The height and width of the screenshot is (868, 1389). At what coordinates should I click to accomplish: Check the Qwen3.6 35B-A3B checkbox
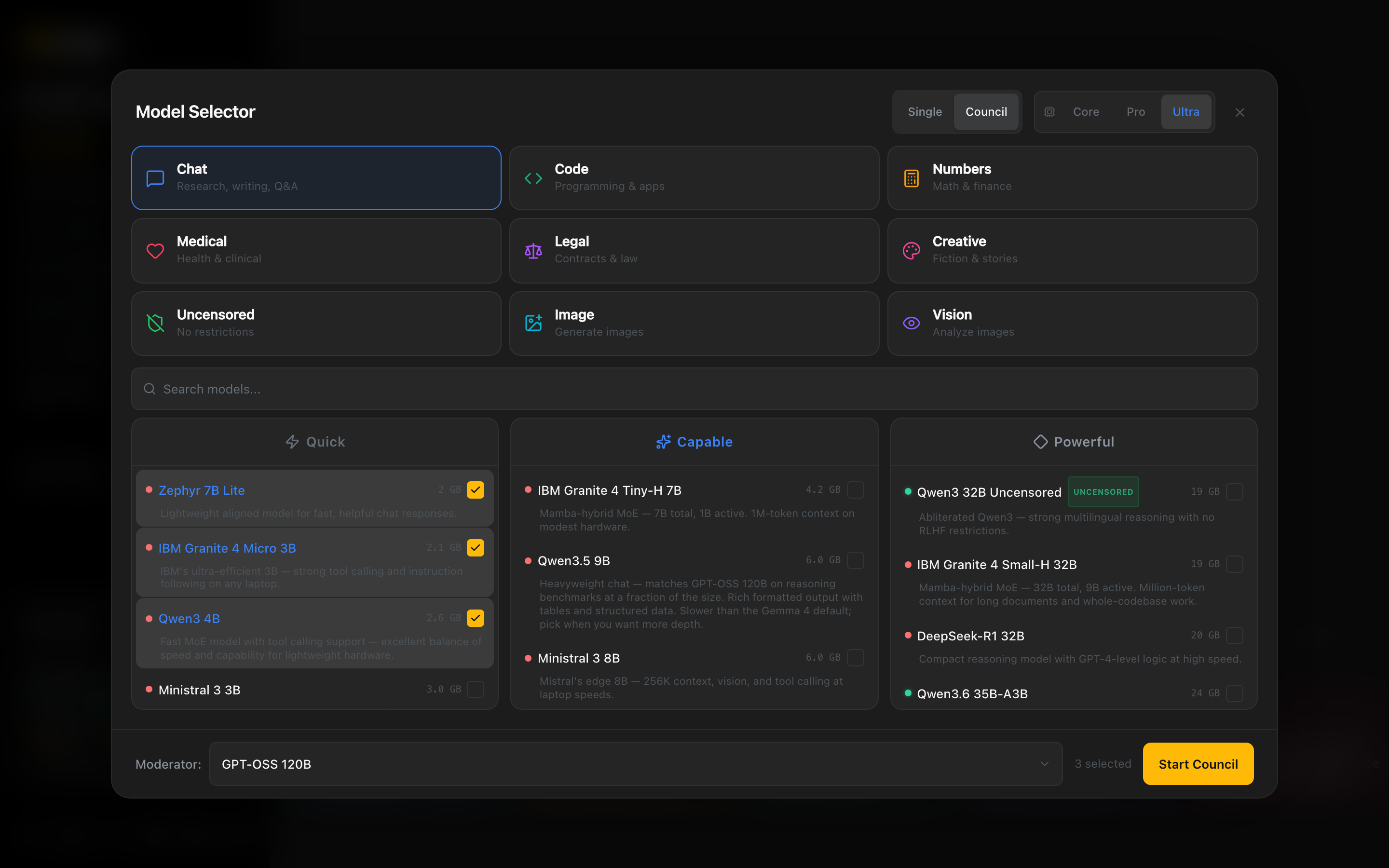tap(1234, 693)
